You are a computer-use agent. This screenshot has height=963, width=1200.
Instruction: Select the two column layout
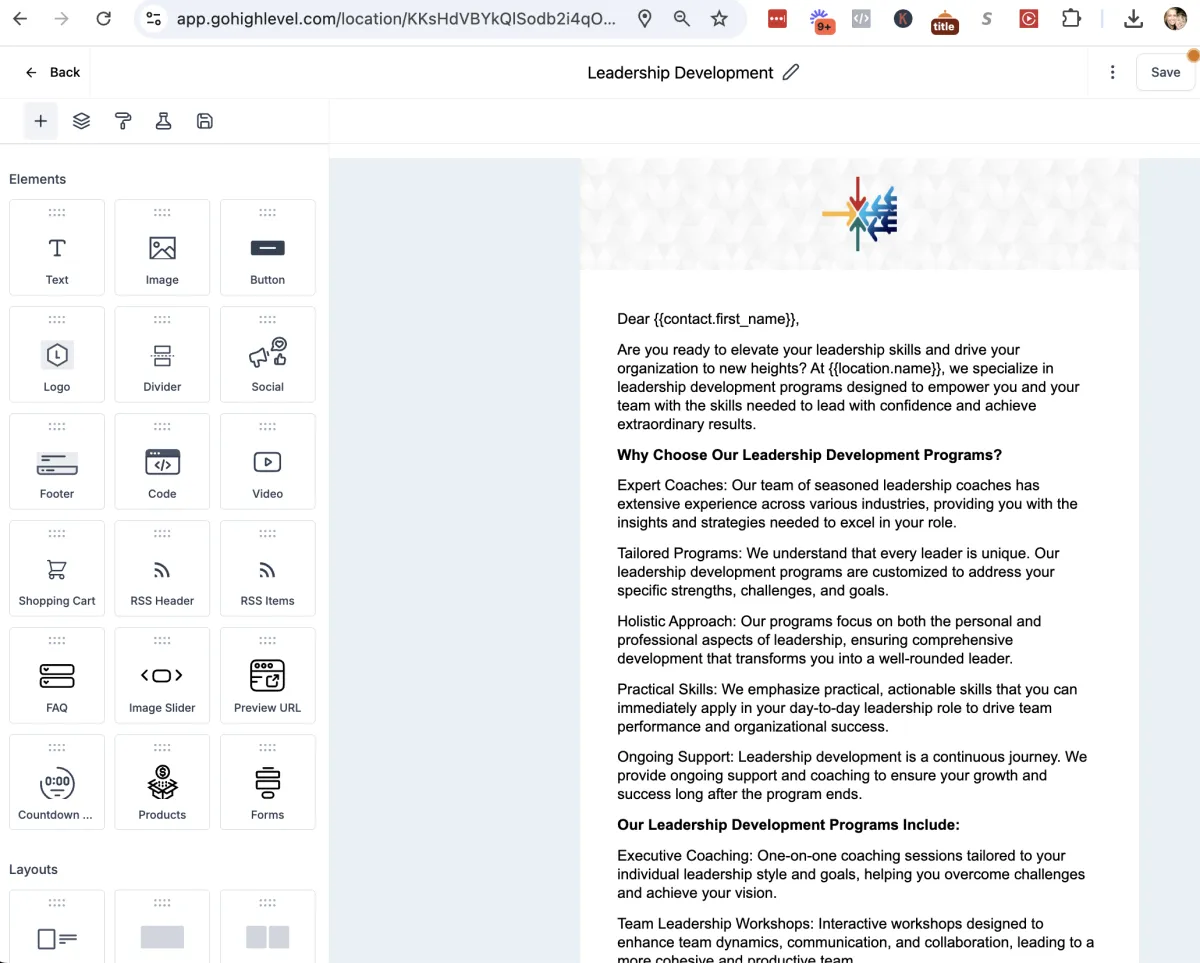click(268, 927)
